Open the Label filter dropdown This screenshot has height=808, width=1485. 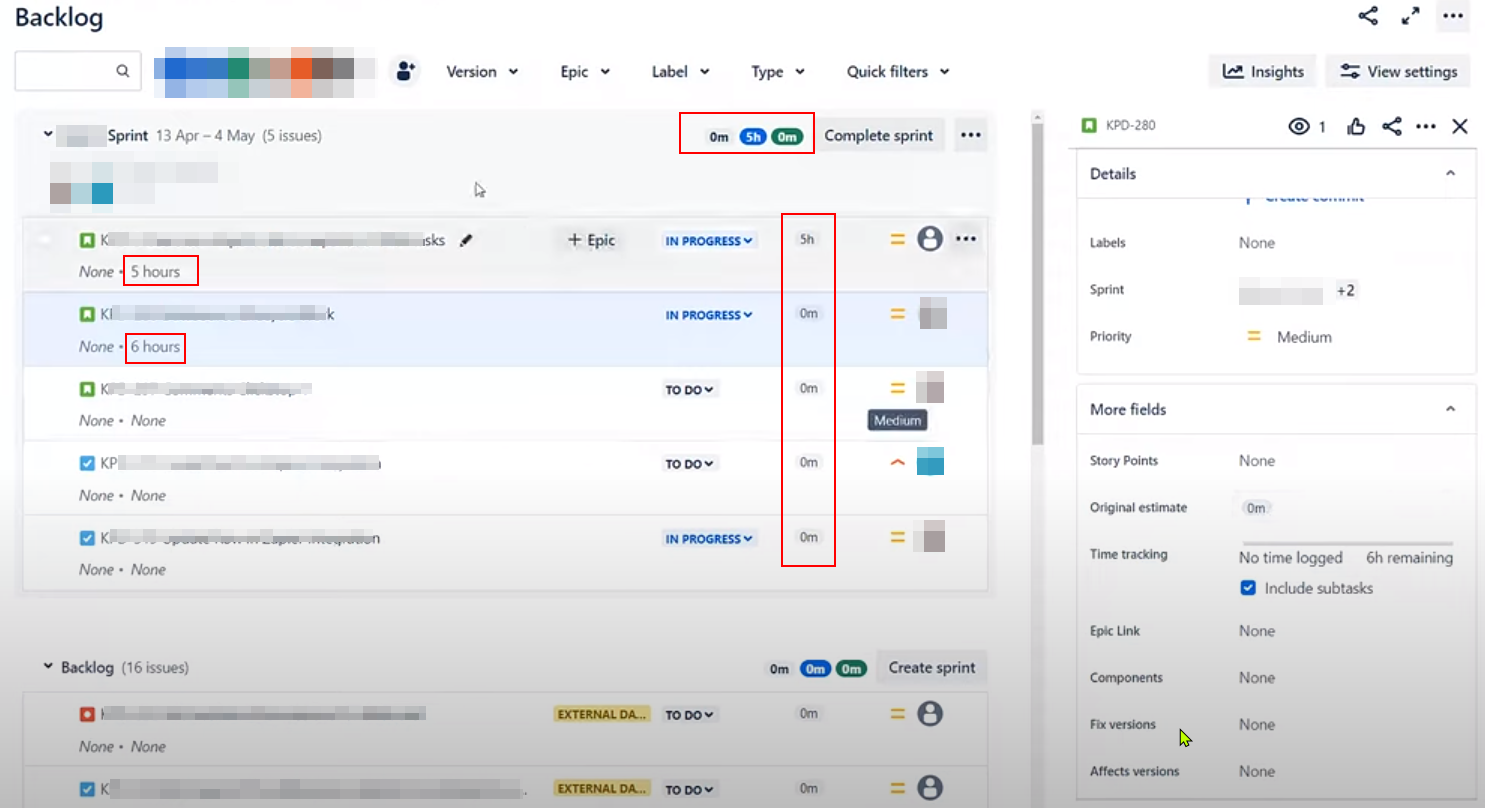(x=680, y=71)
